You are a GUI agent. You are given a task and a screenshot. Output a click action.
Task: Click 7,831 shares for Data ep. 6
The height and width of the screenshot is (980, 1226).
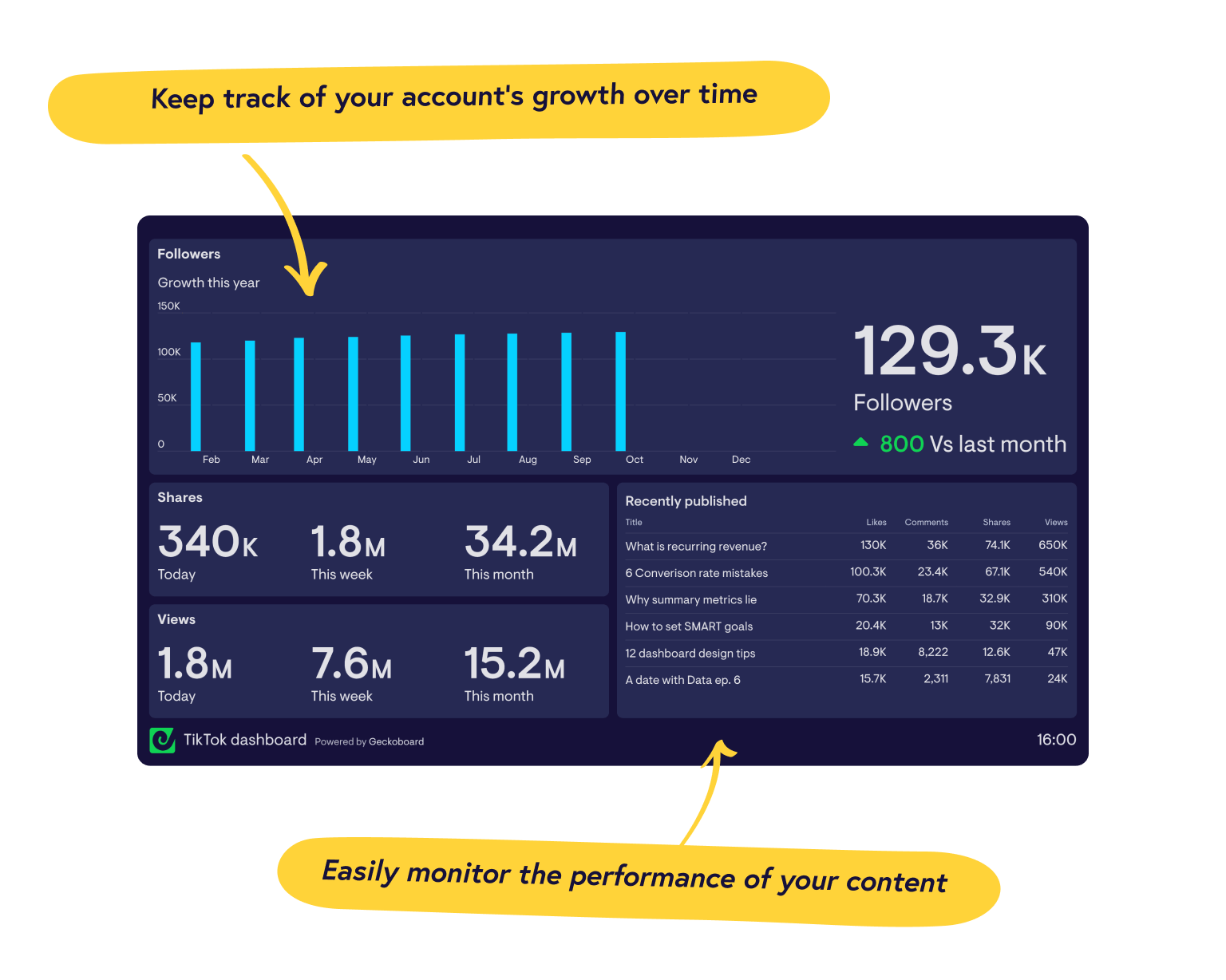998,679
